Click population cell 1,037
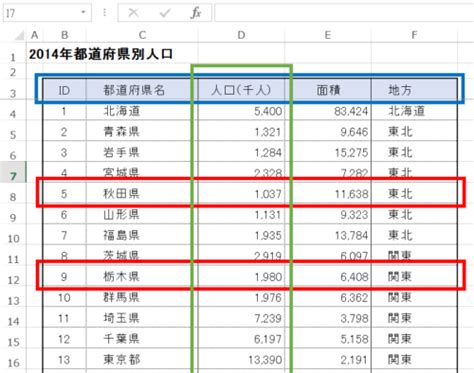The height and width of the screenshot is (373, 474). coord(241,194)
